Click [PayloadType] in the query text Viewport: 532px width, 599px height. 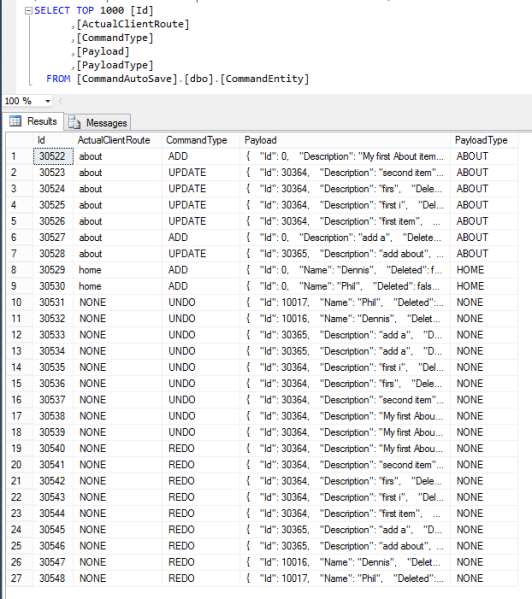115,65
